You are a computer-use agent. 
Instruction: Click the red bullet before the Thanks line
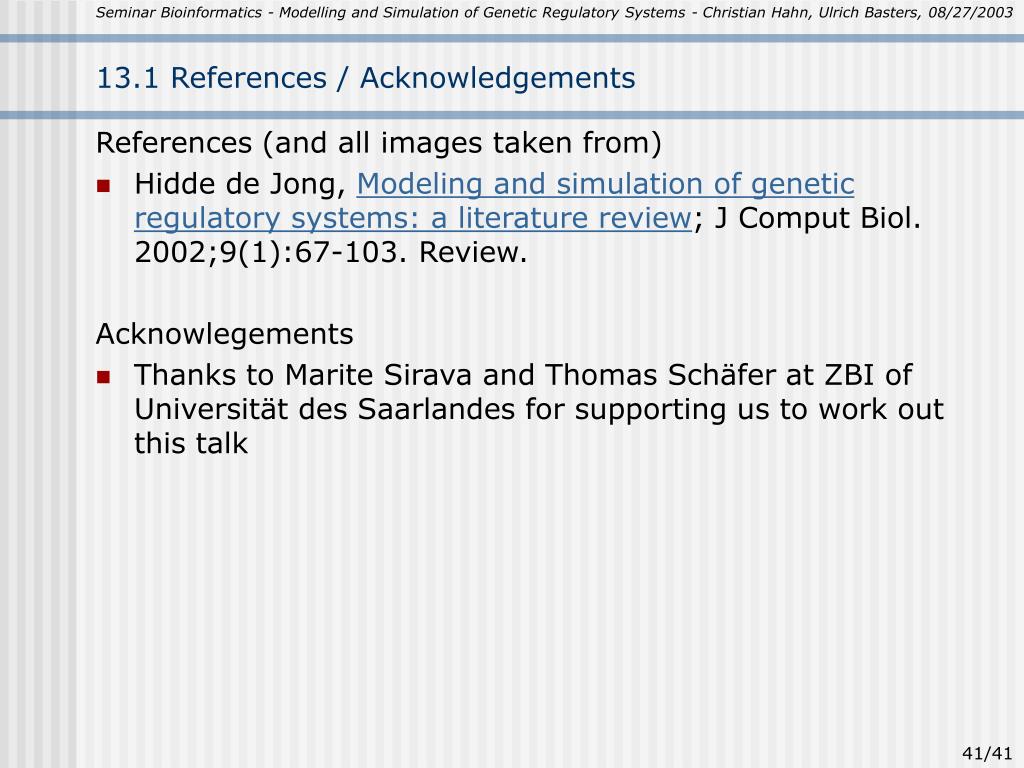pyautogui.click(x=103, y=377)
